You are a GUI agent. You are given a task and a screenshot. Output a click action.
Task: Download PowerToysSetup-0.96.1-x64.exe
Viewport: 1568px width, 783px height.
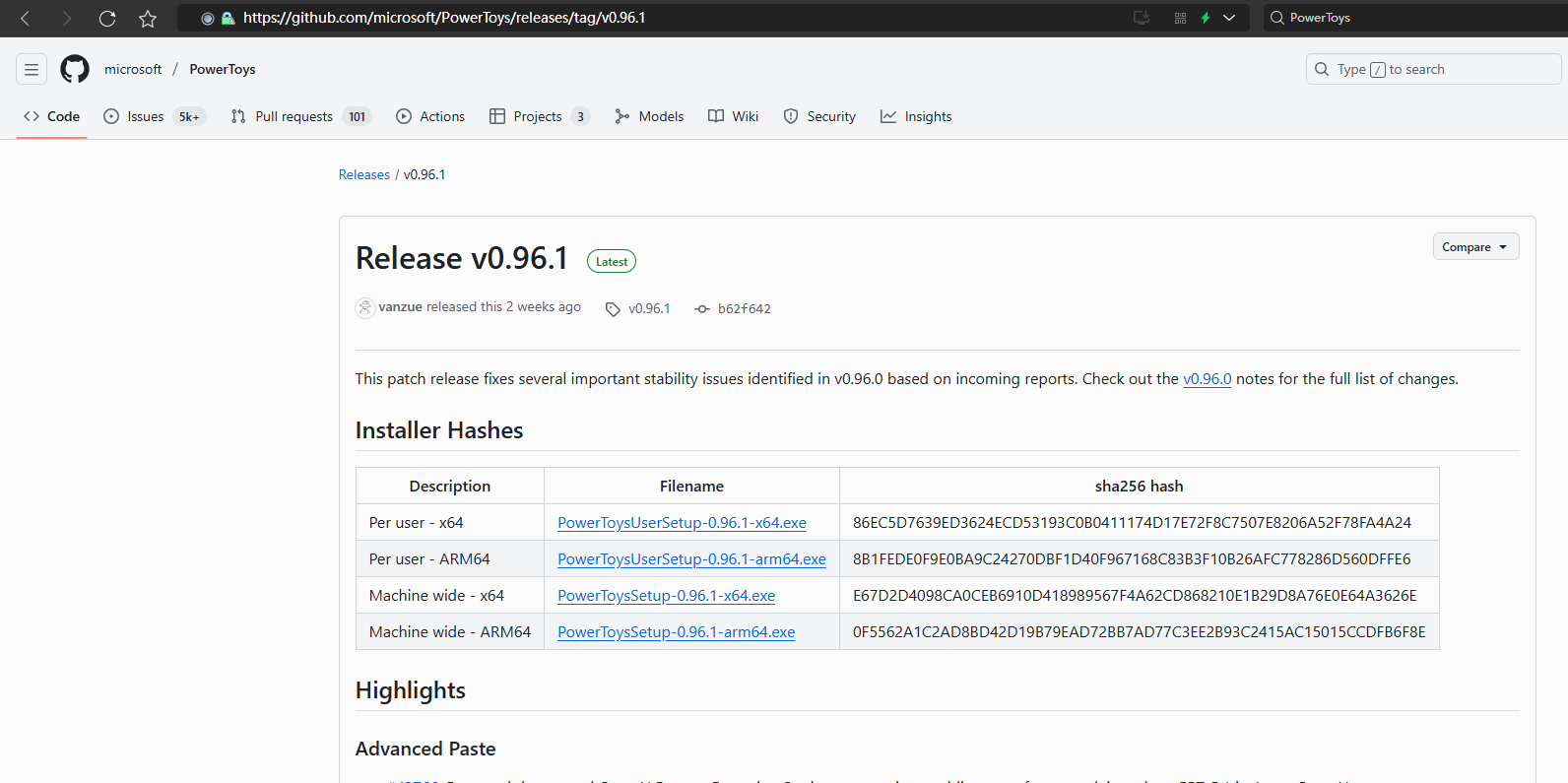point(666,596)
